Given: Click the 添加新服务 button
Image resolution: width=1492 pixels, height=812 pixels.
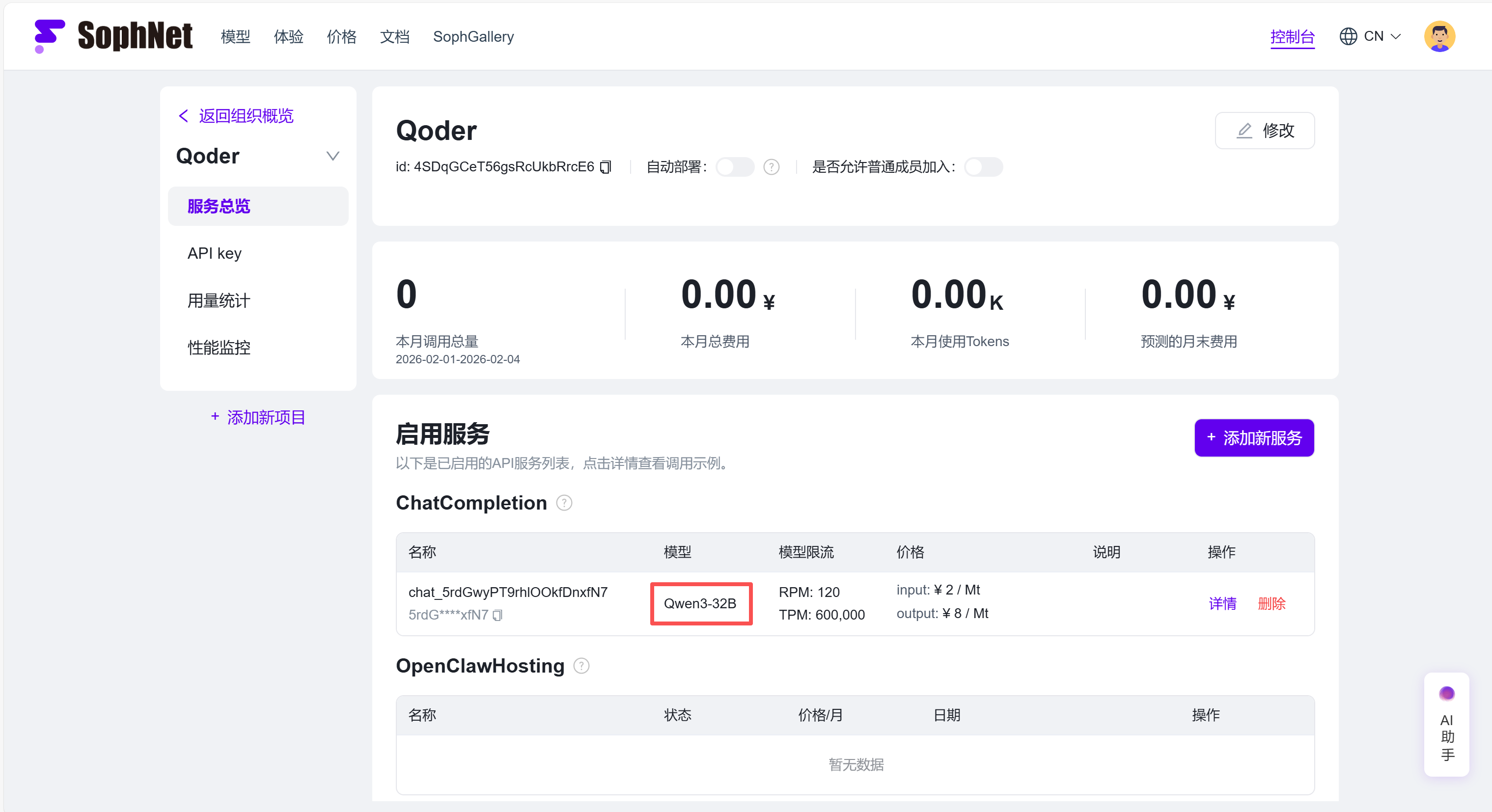Looking at the screenshot, I should click(1254, 438).
